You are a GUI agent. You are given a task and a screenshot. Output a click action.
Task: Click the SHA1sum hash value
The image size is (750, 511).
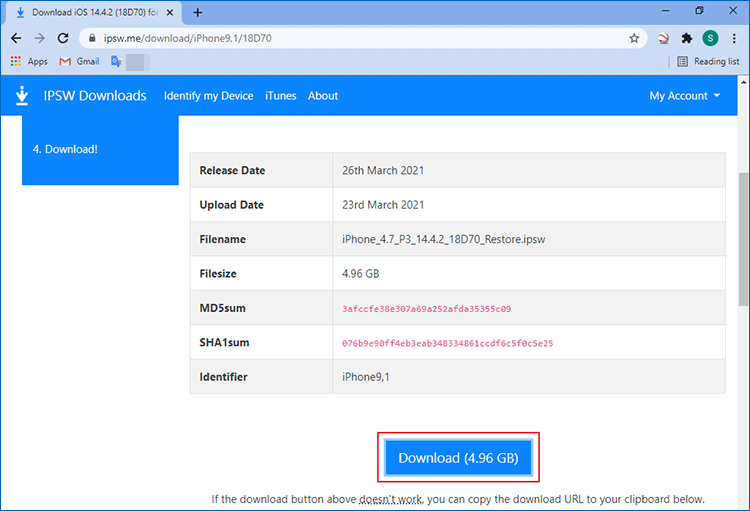click(448, 344)
